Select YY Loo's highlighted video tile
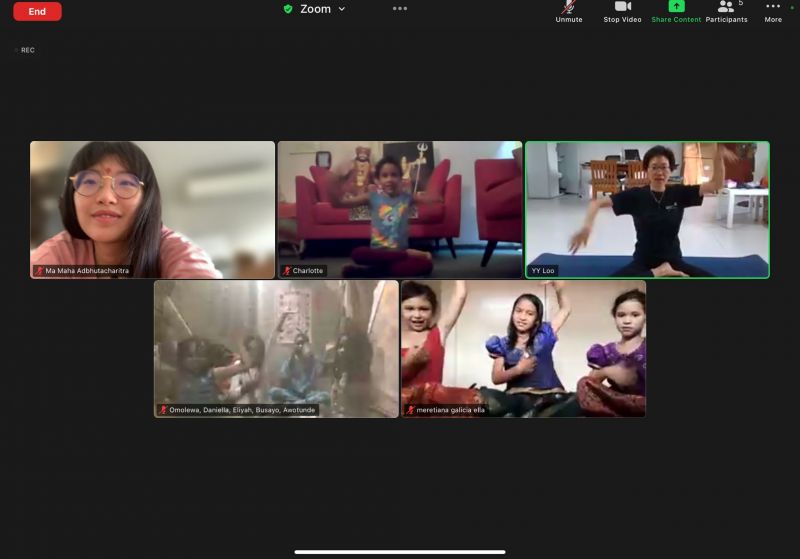The image size is (800, 559). (x=647, y=210)
